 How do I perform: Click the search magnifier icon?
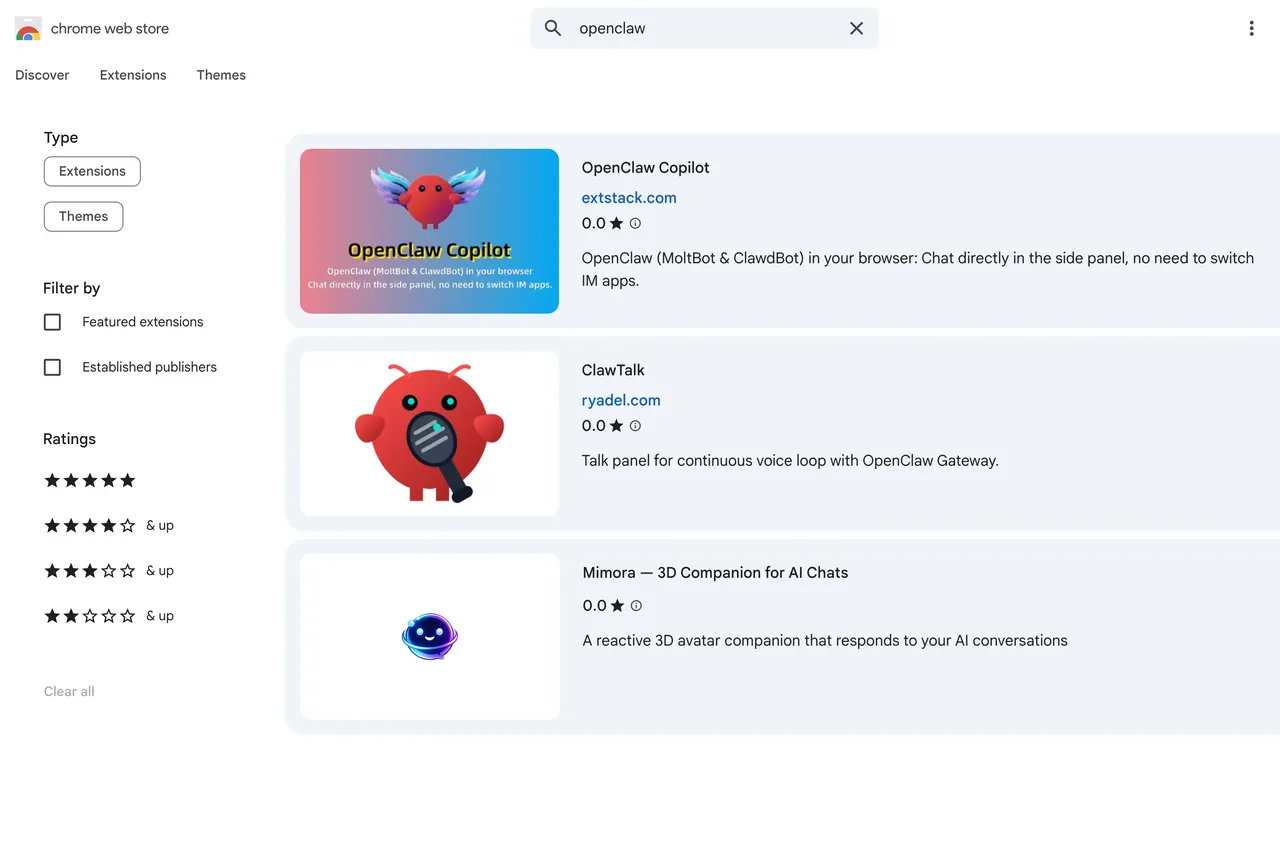point(553,28)
